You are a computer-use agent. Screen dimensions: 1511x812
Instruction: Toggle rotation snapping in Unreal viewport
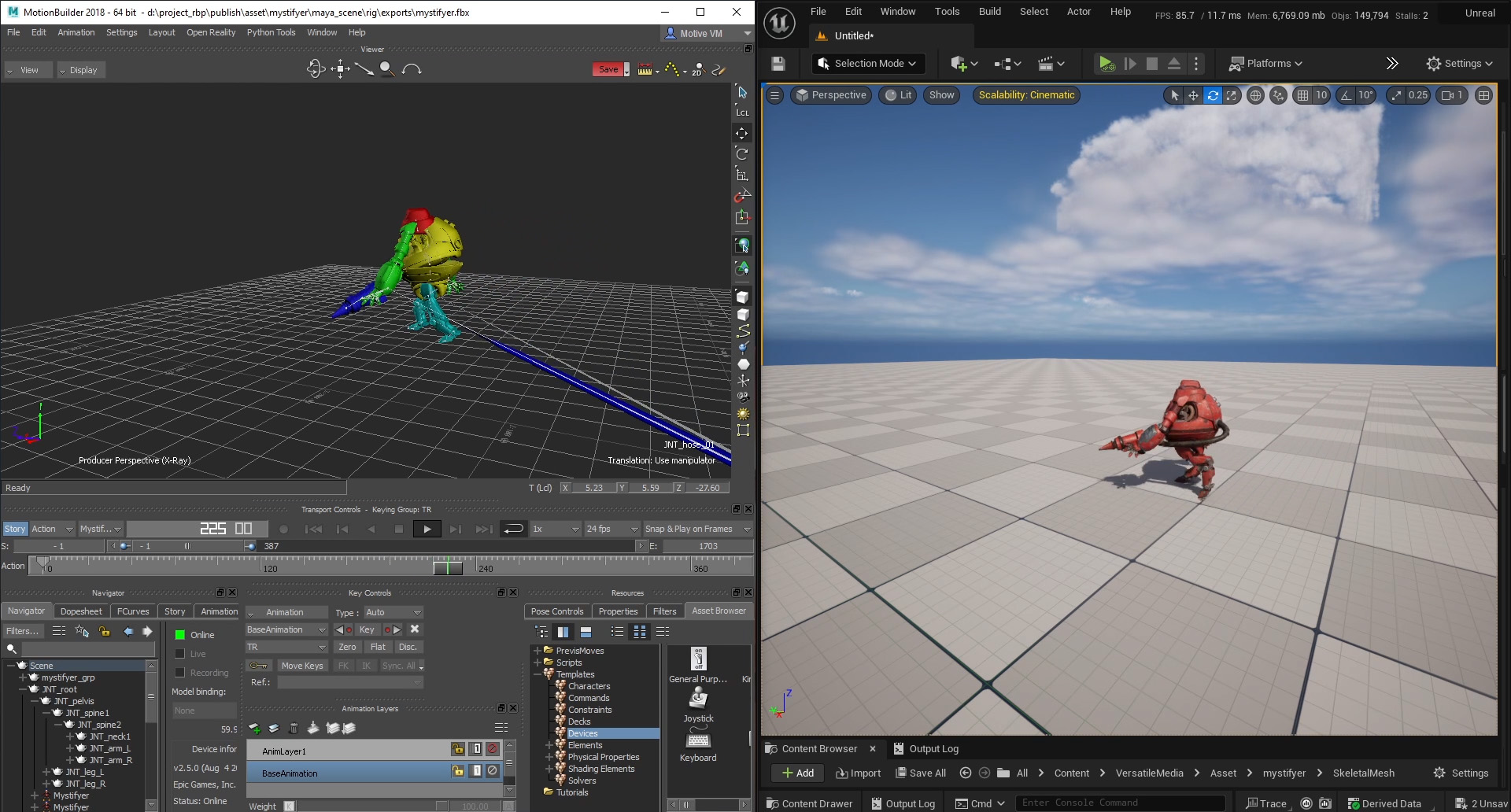tap(1347, 95)
